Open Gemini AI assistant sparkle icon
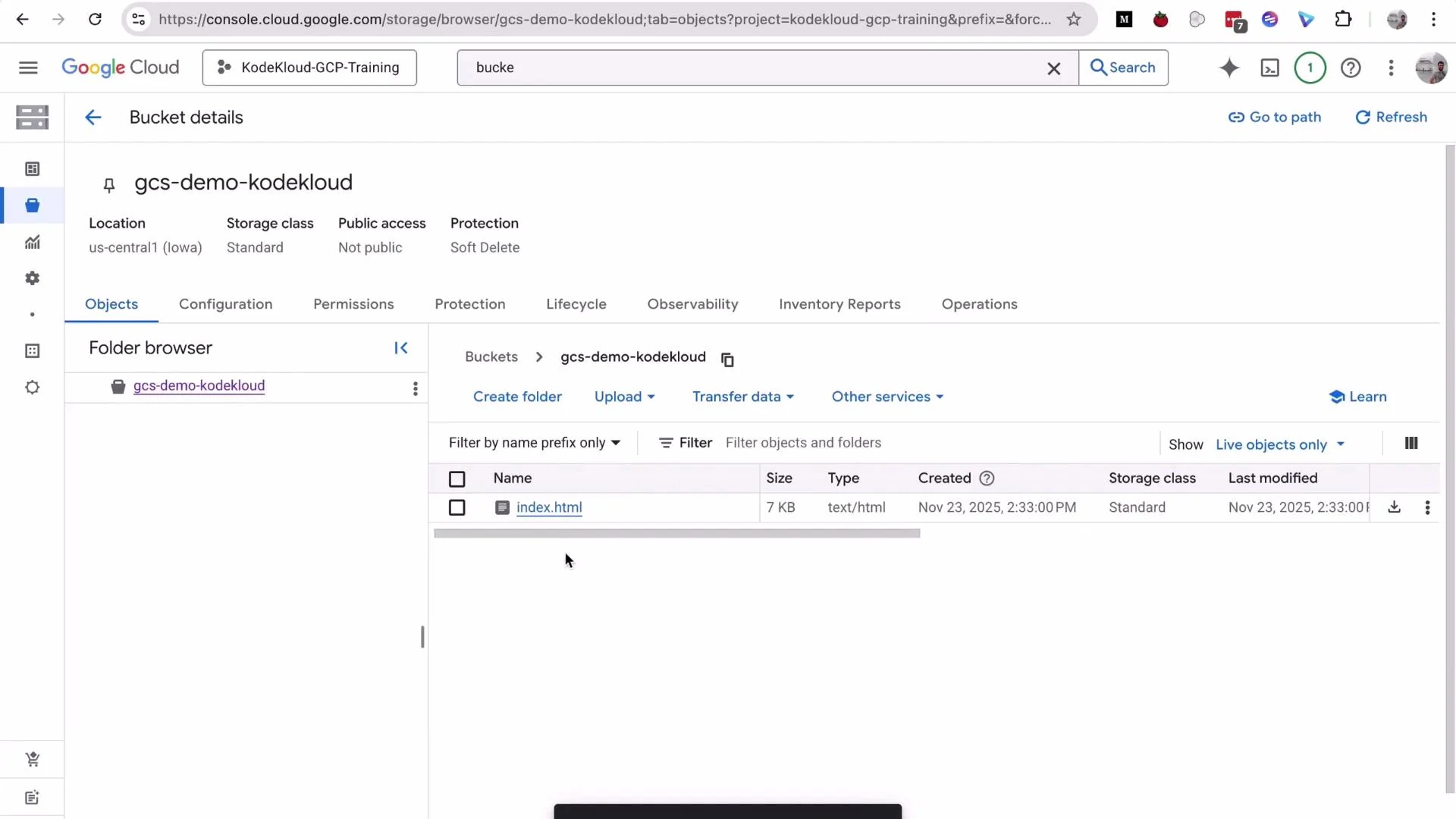 pyautogui.click(x=1229, y=68)
